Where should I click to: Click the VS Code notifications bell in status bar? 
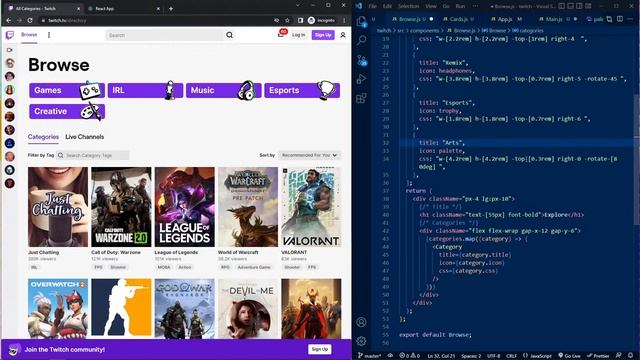point(631,356)
